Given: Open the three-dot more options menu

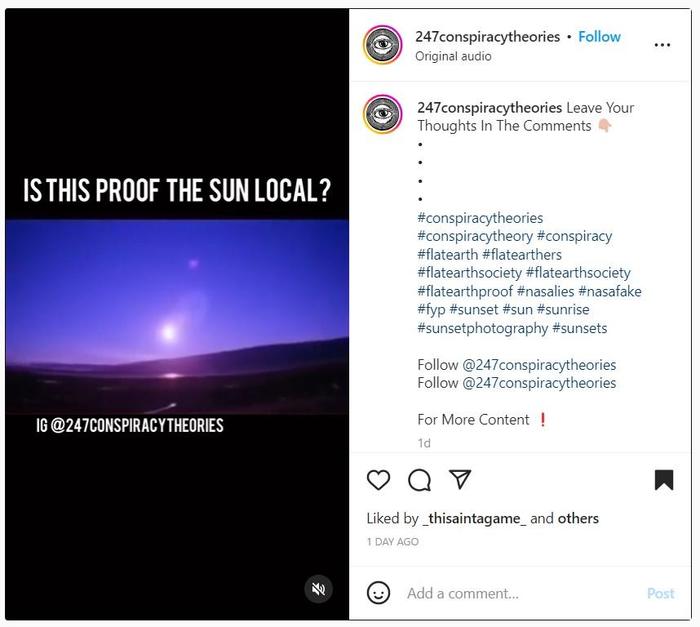Looking at the screenshot, I should point(662,45).
